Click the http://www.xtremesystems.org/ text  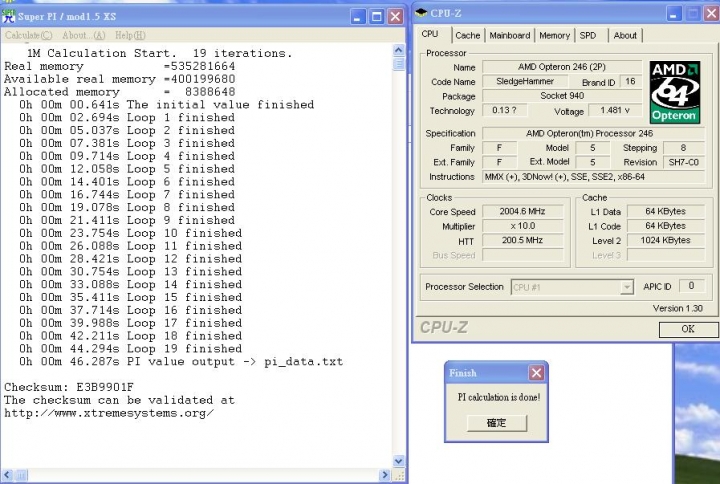pos(109,413)
